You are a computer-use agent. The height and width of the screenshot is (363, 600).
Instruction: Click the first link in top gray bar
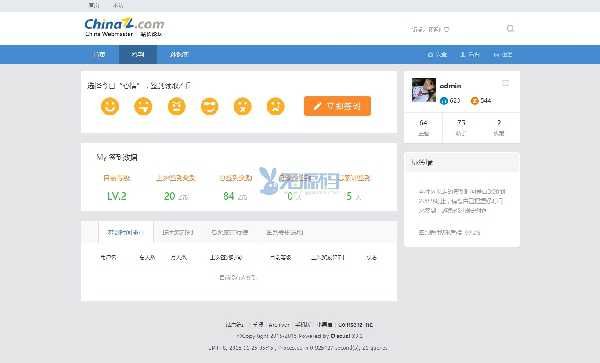(x=94, y=5)
